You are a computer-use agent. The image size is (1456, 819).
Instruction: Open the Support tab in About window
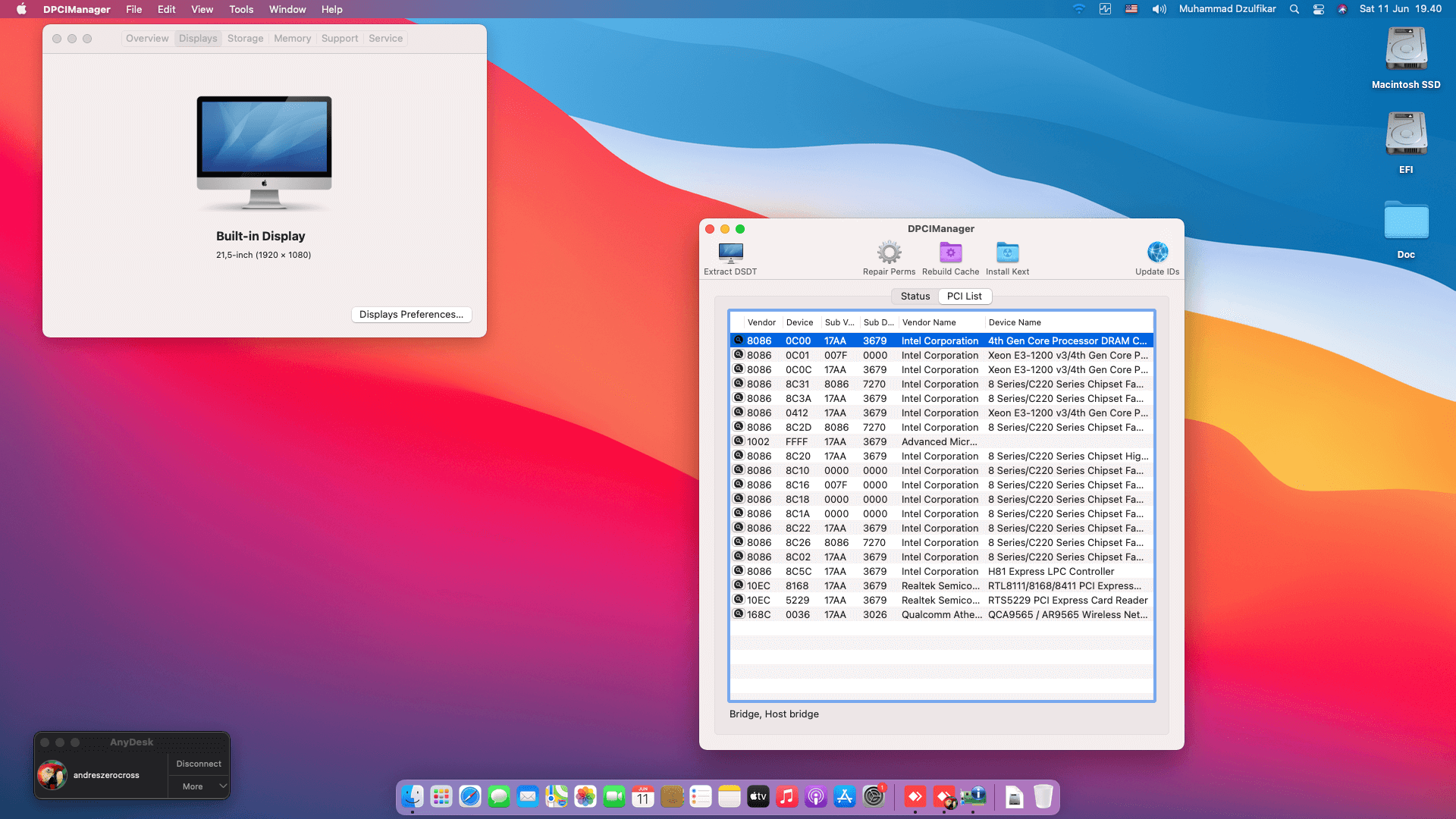tap(340, 39)
